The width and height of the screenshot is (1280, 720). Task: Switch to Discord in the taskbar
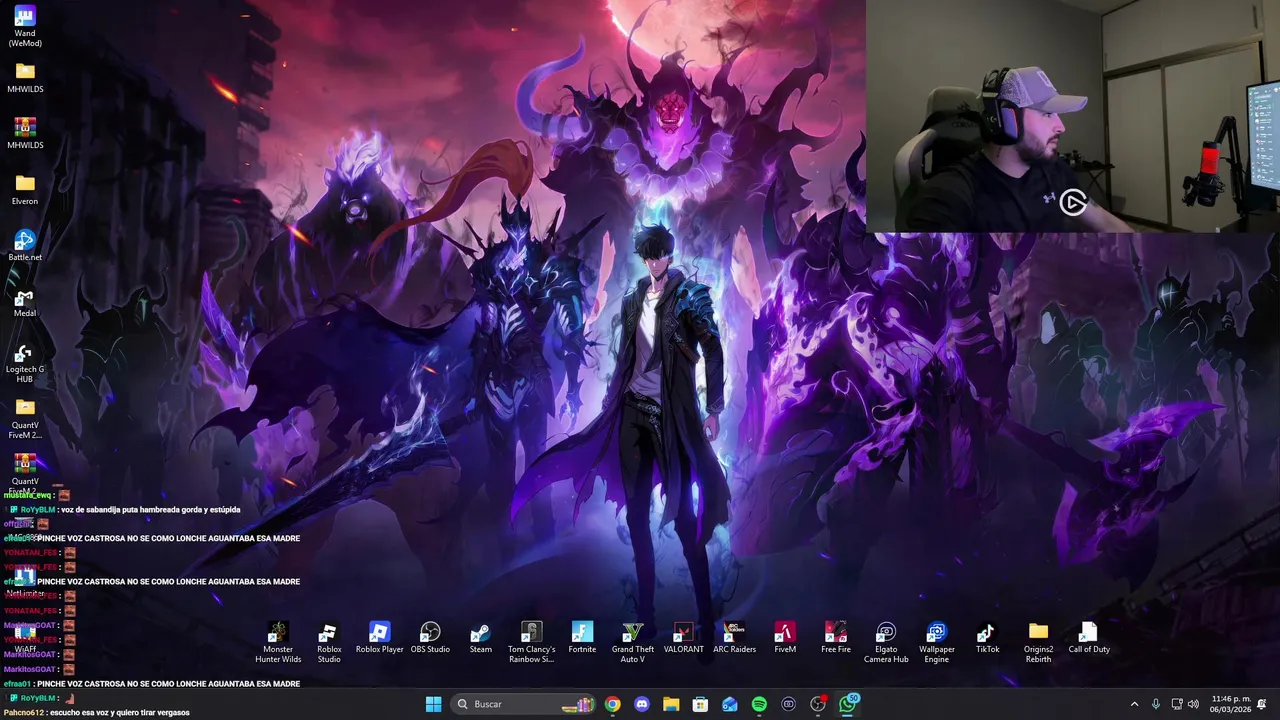click(642, 704)
